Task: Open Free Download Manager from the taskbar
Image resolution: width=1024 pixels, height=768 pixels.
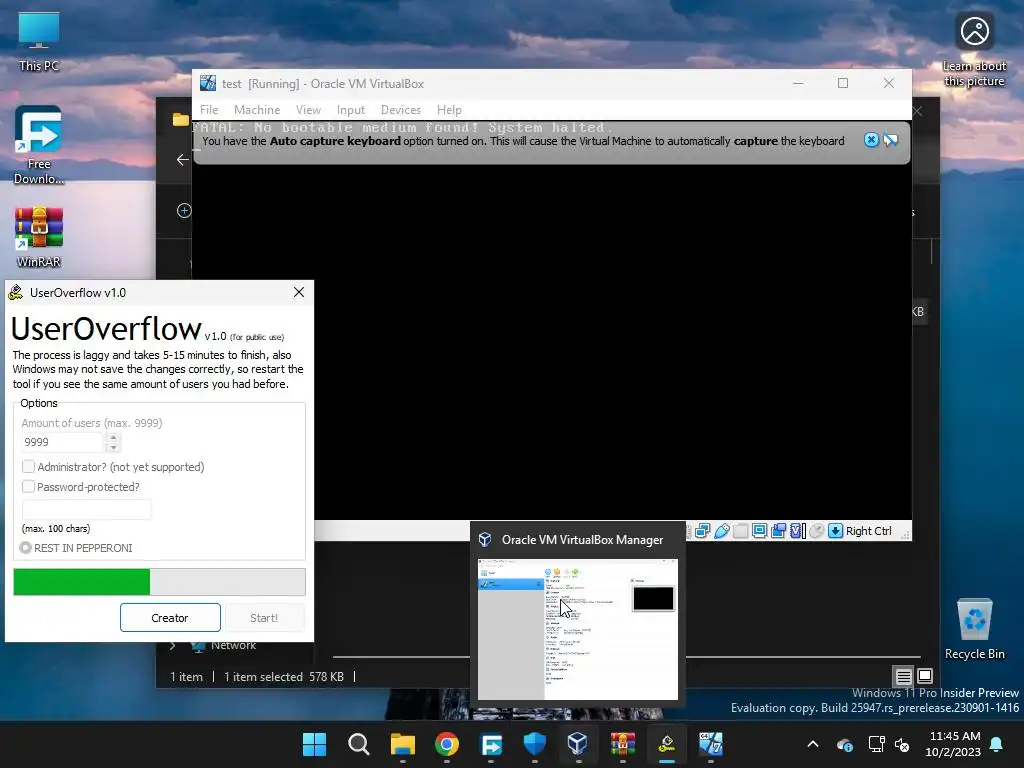Action: click(x=491, y=744)
